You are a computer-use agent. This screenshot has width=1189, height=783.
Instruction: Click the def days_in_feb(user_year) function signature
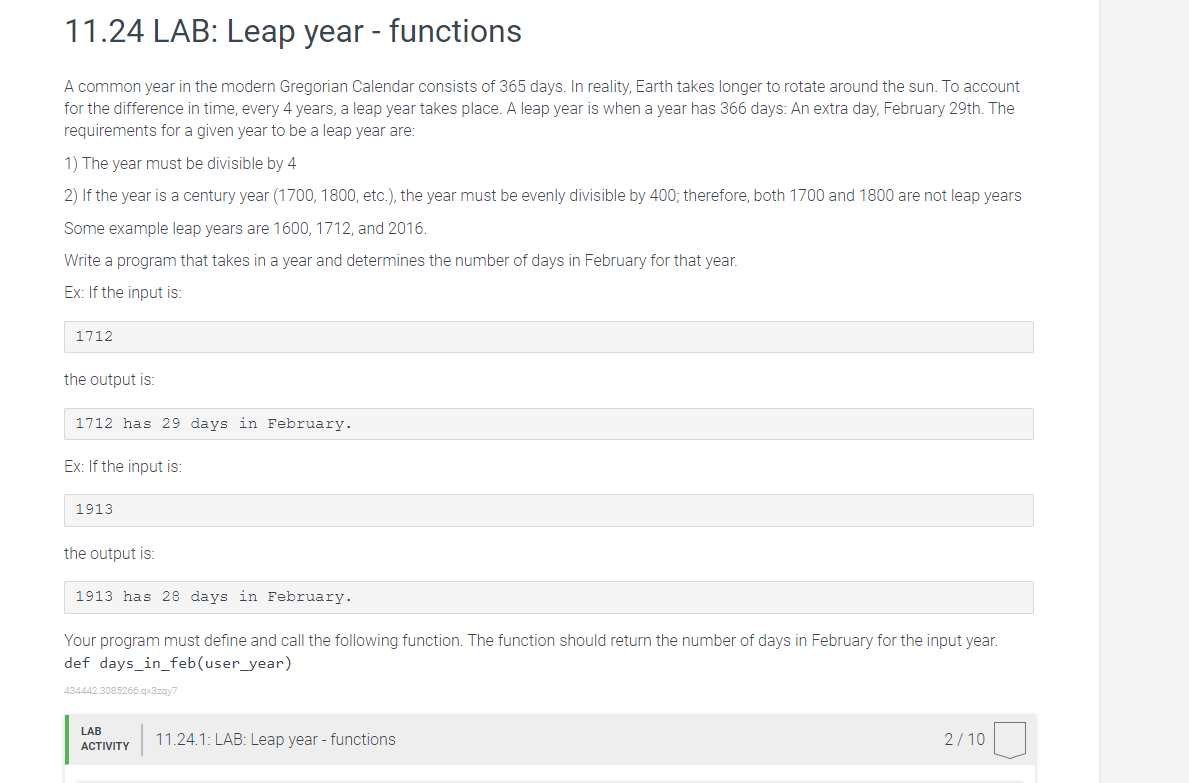178,663
